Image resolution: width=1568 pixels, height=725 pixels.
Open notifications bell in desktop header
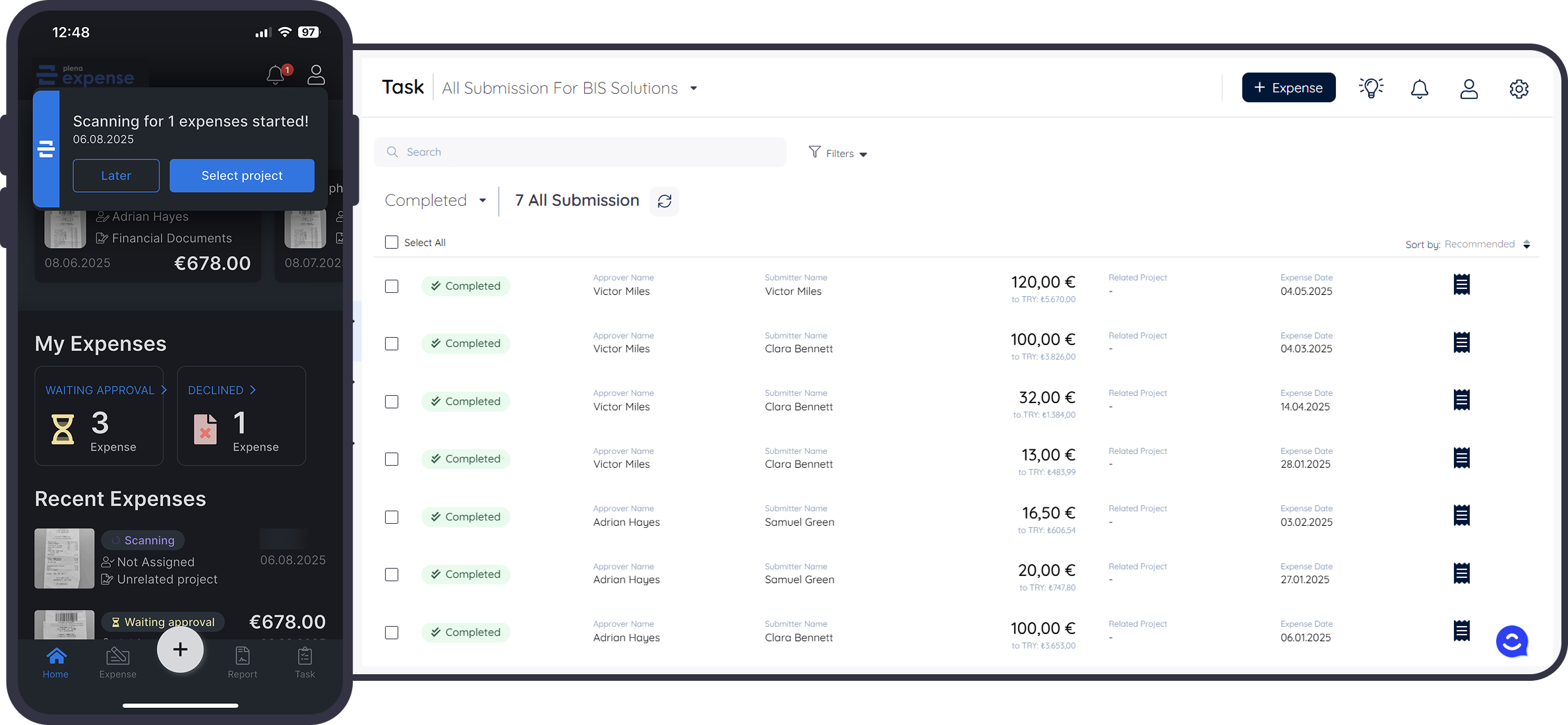click(1420, 88)
